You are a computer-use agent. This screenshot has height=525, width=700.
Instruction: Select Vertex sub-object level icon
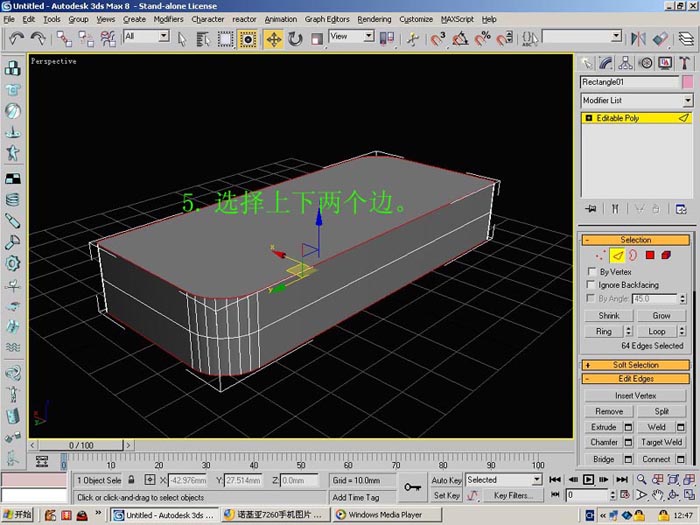pyautogui.click(x=600, y=255)
